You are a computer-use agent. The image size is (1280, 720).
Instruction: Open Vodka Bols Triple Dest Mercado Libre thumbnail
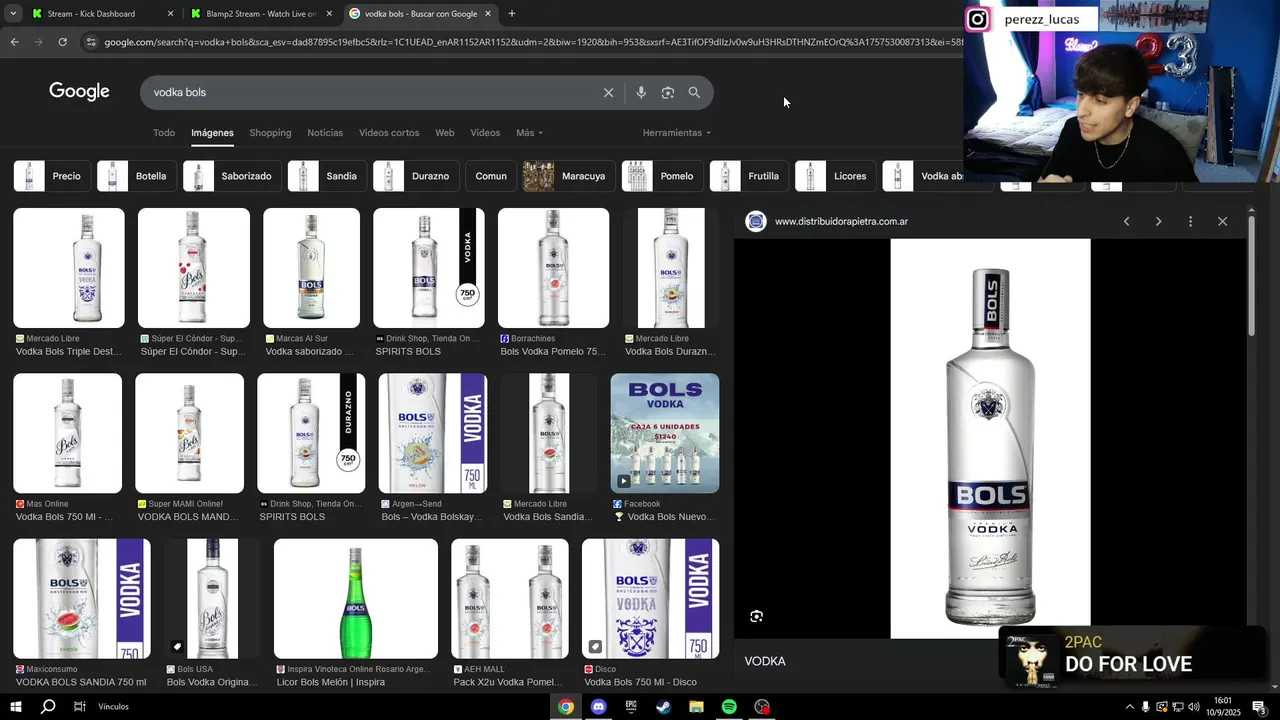(x=69, y=268)
